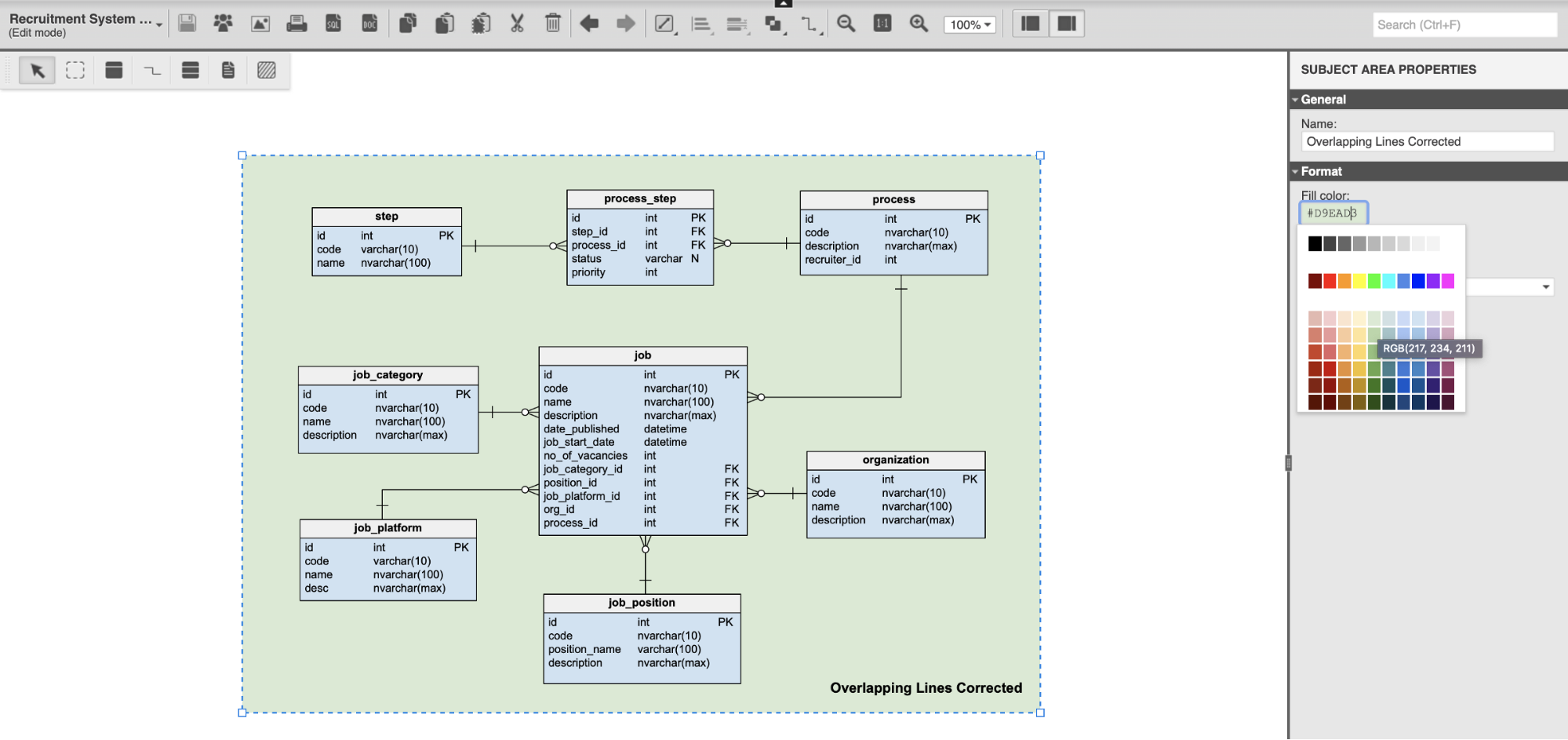
Task: Select the process table header
Action: pyautogui.click(x=893, y=200)
